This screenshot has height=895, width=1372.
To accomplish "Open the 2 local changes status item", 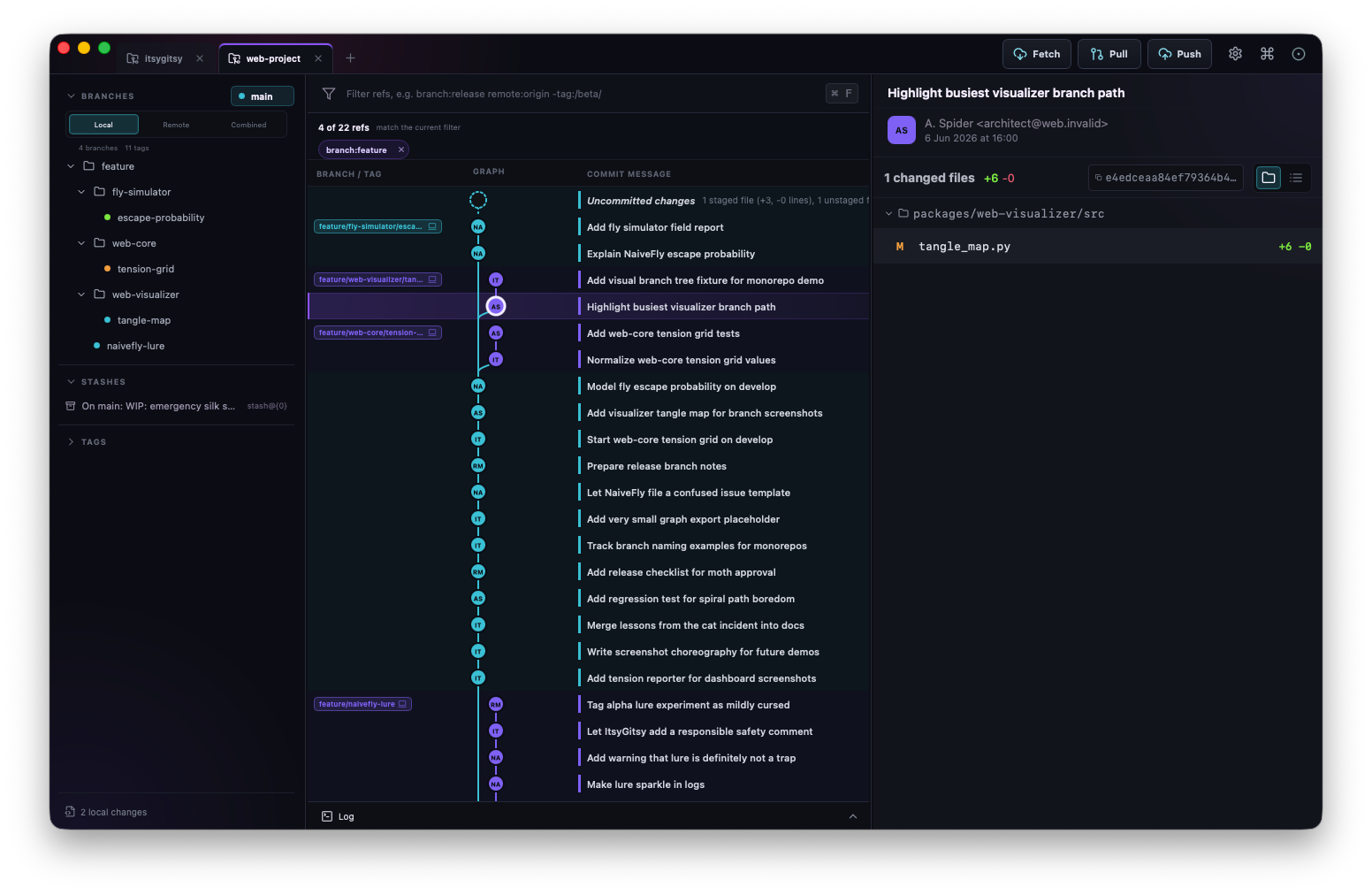I will coord(106,812).
